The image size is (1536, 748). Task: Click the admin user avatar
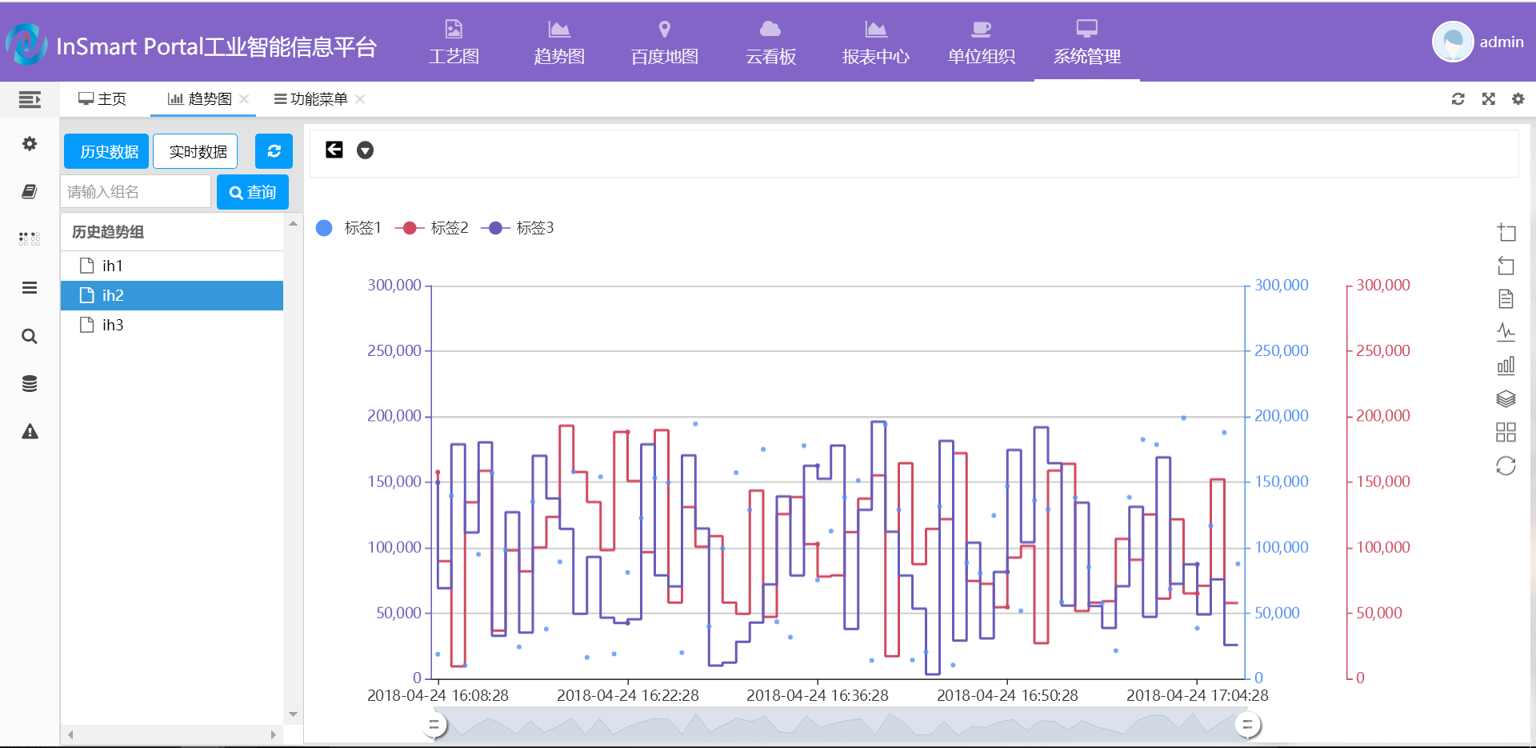[1453, 42]
